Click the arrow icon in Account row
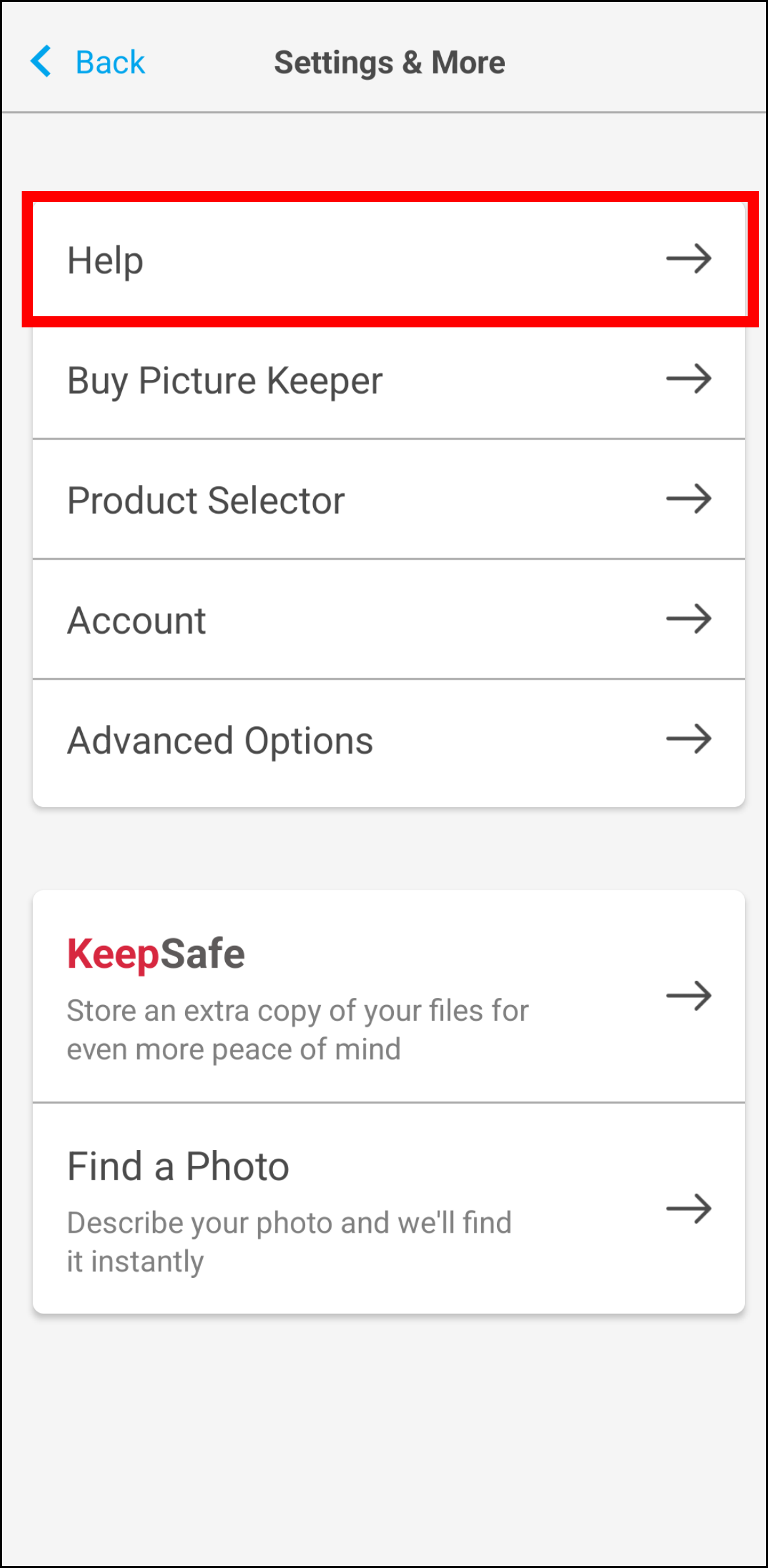 point(689,619)
